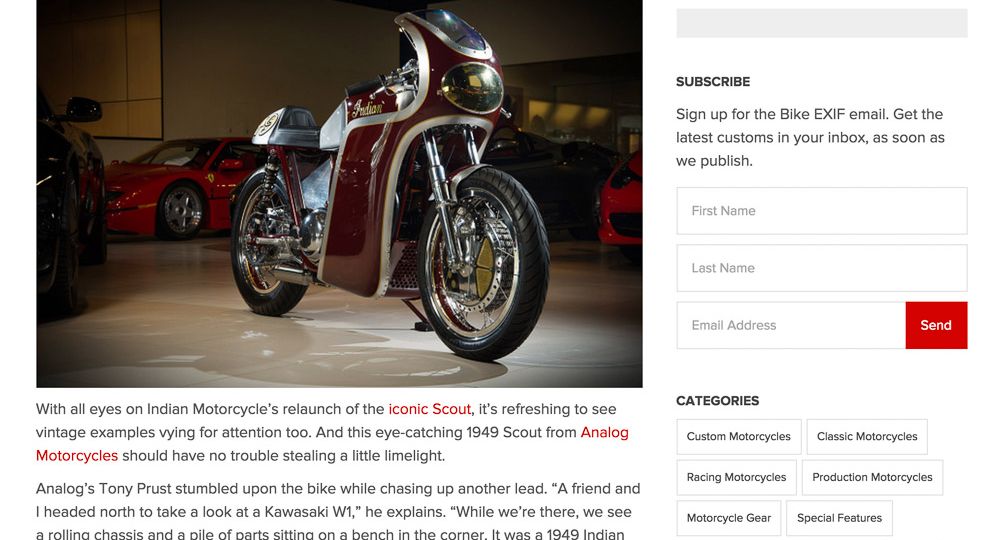
Task: Click the Indian Scout motorcycle photo
Action: click(x=339, y=192)
